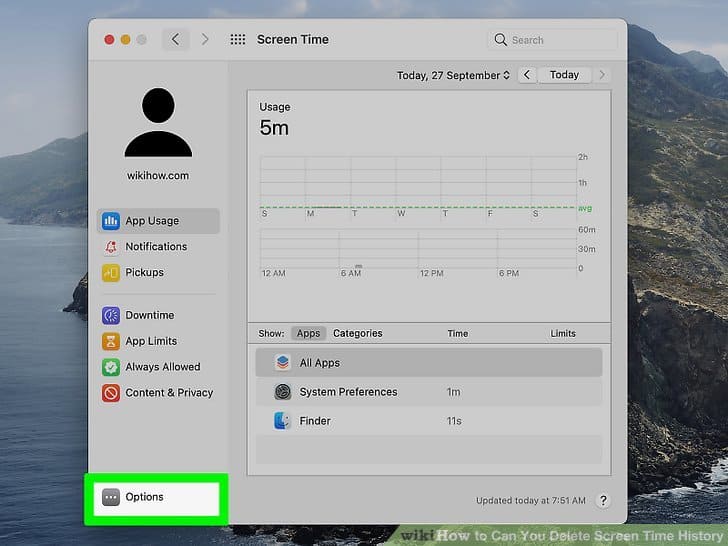This screenshot has height=546, width=728.
Task: Click the 11s time for Finder
Action: tap(454, 421)
